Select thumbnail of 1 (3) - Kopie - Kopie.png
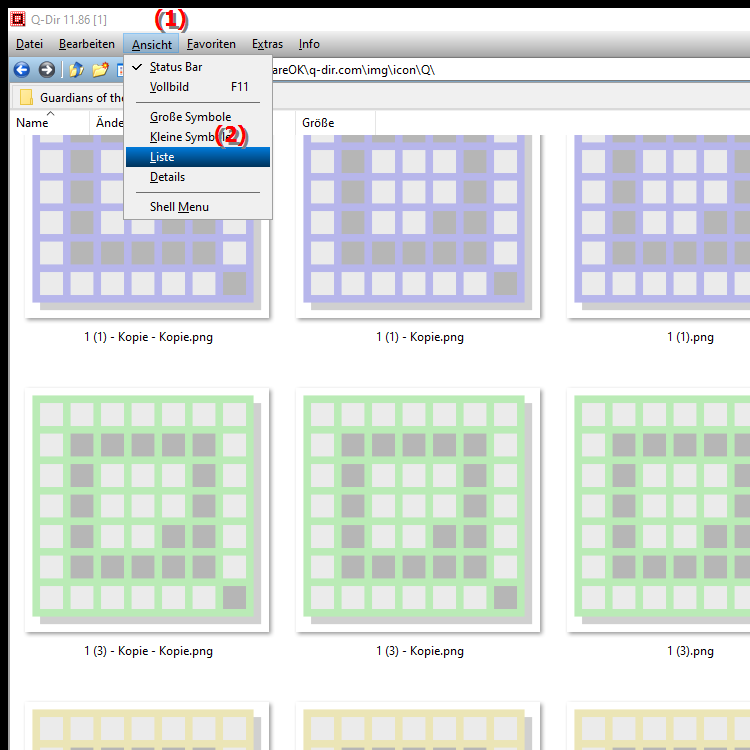This screenshot has width=750, height=750. (147, 510)
